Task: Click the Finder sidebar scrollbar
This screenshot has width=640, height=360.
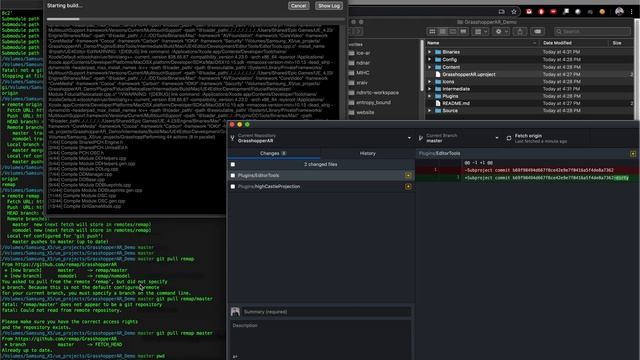Action: pos(422,65)
